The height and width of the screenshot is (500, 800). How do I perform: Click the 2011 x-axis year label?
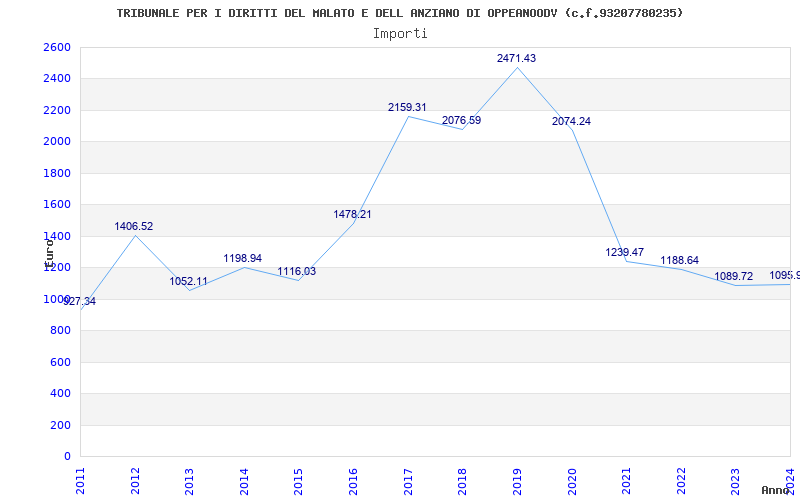pyautogui.click(x=81, y=482)
